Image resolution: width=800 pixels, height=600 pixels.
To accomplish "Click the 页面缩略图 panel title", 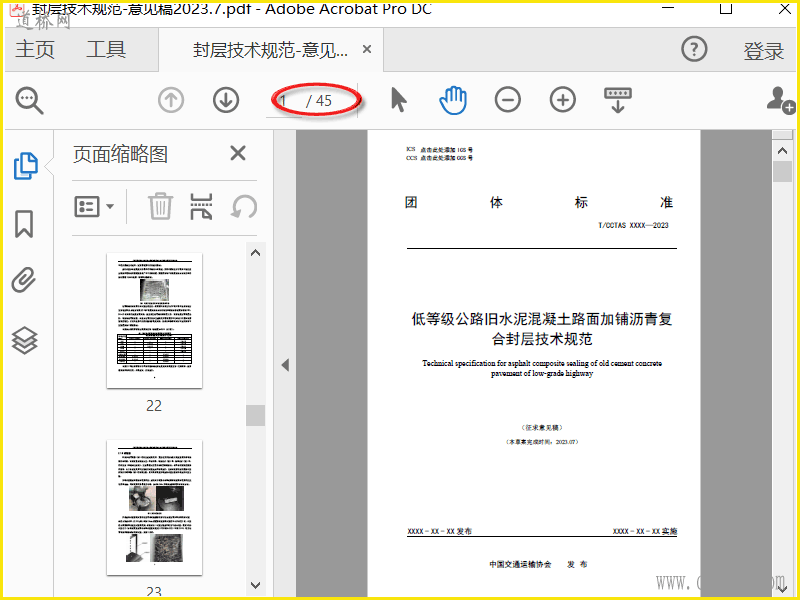I will 120,154.
